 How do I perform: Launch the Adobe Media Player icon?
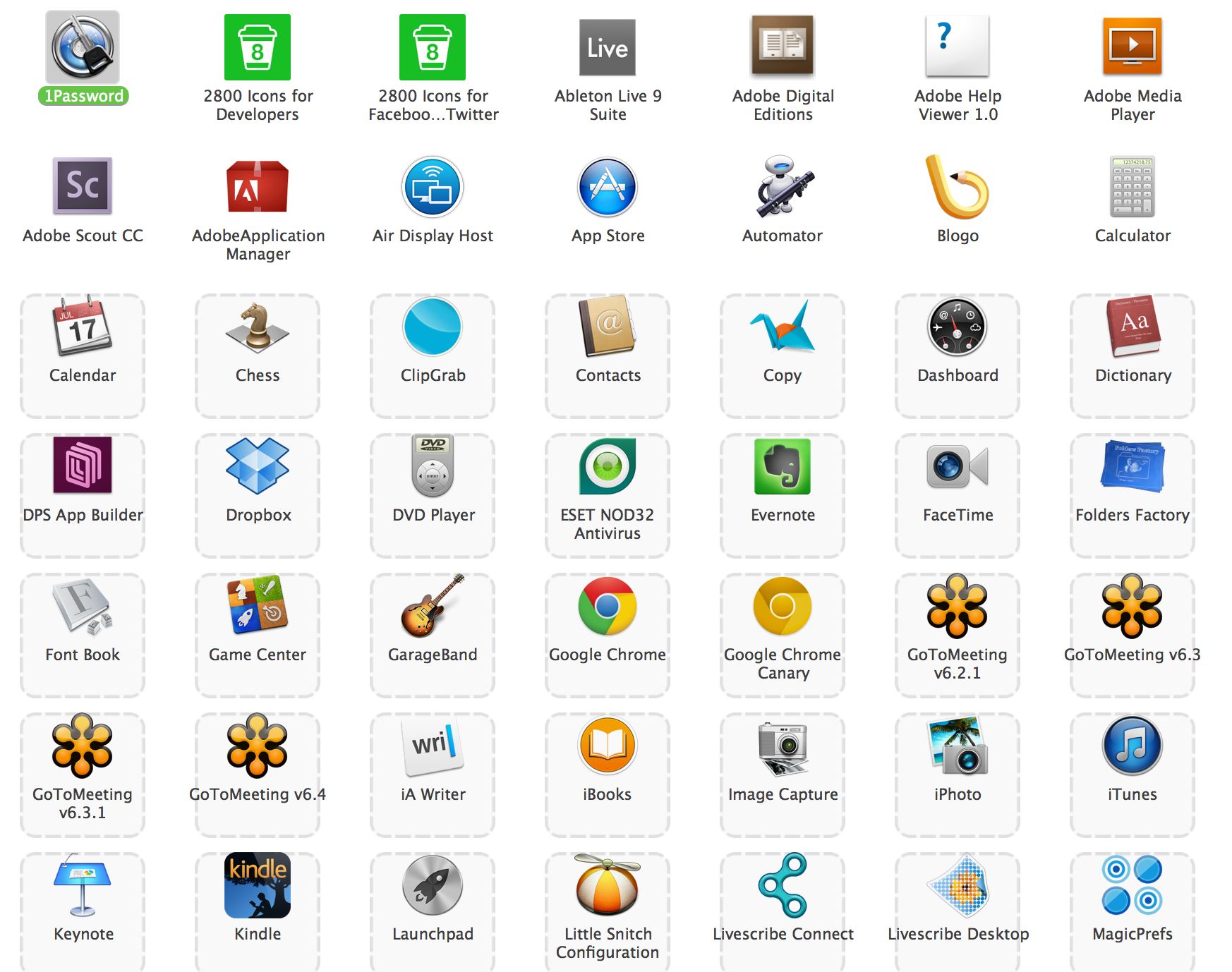(1133, 46)
